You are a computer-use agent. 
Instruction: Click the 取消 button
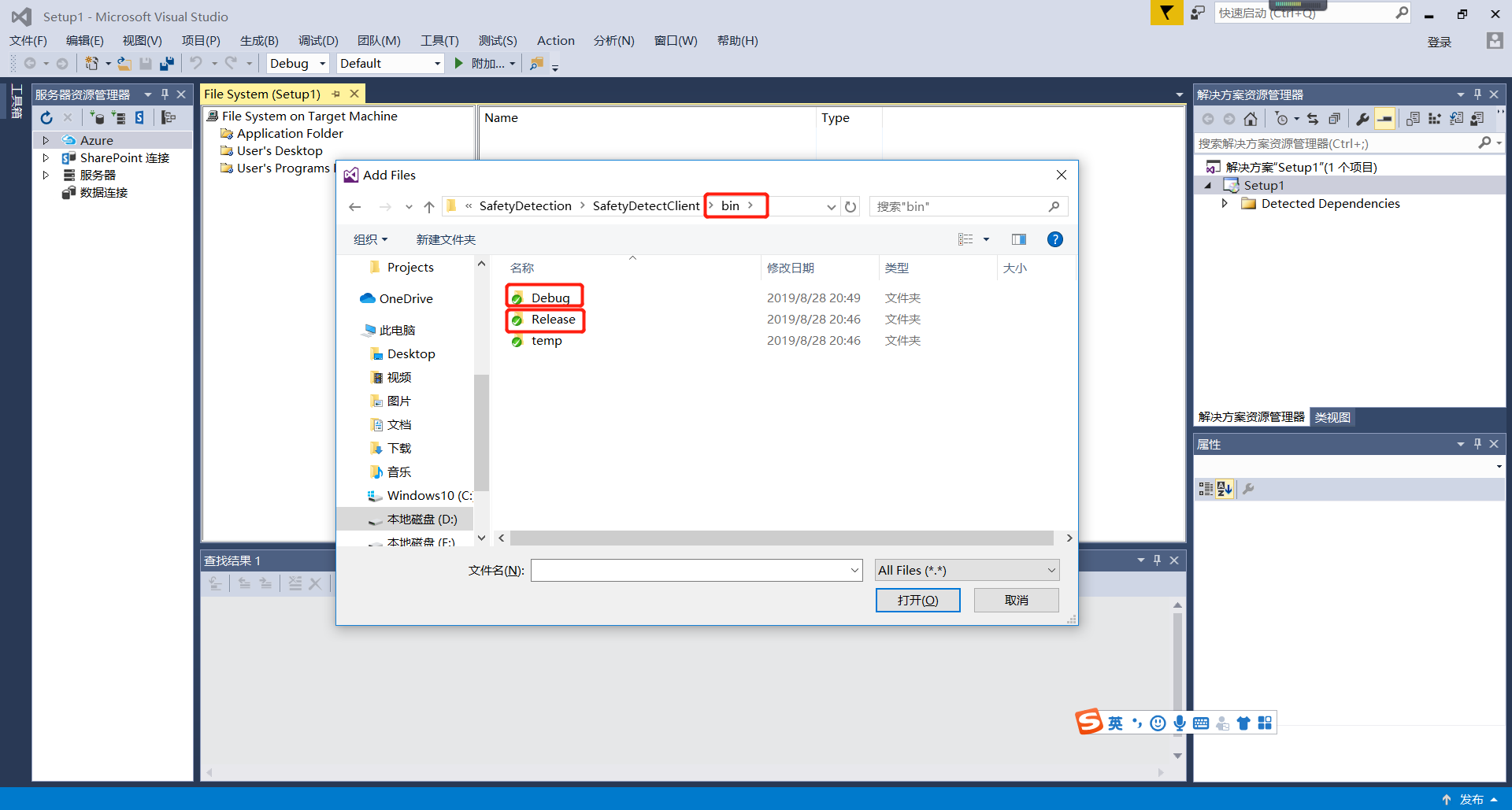[x=1016, y=600]
